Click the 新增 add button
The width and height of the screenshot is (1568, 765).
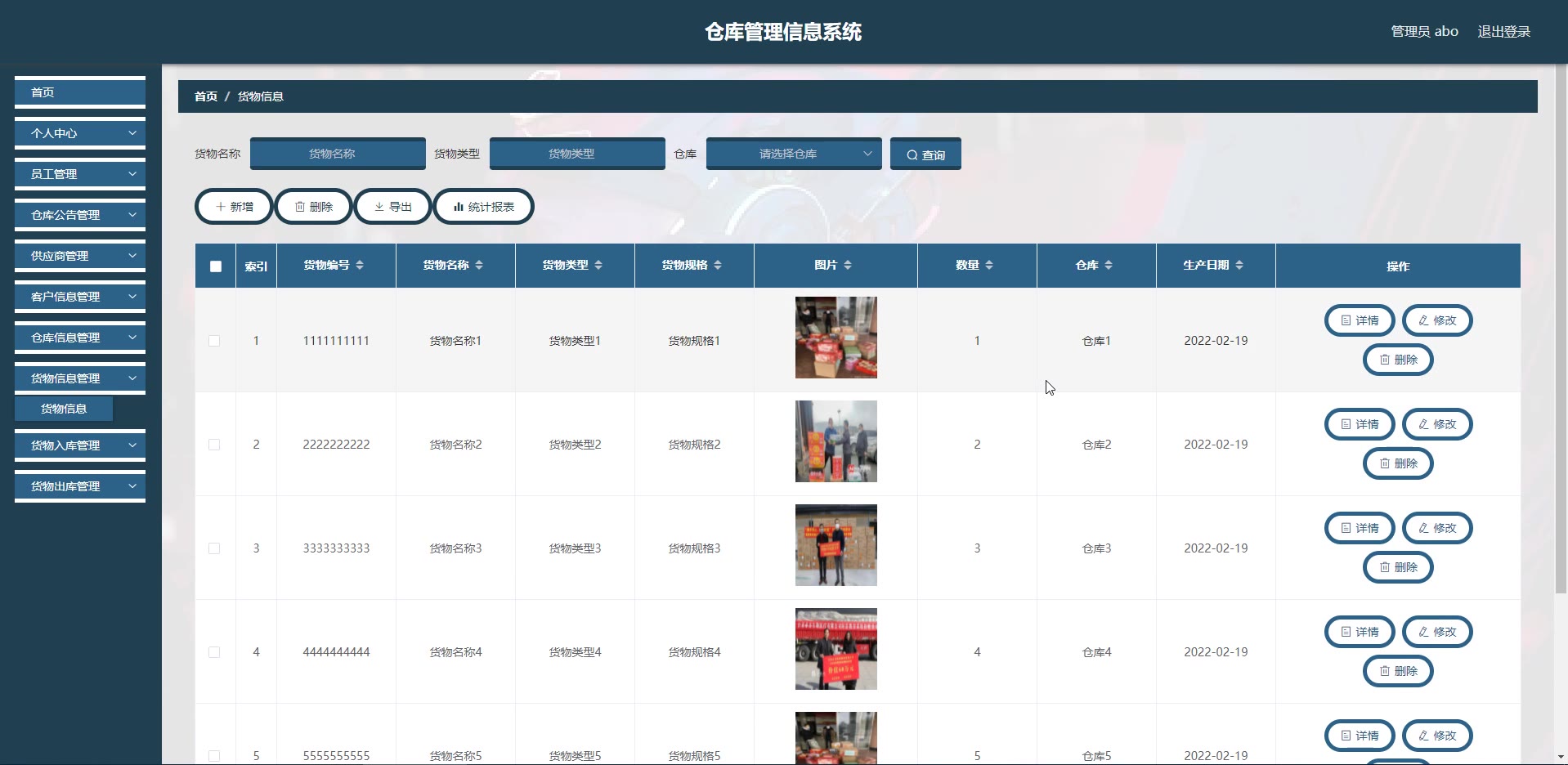[235, 207]
